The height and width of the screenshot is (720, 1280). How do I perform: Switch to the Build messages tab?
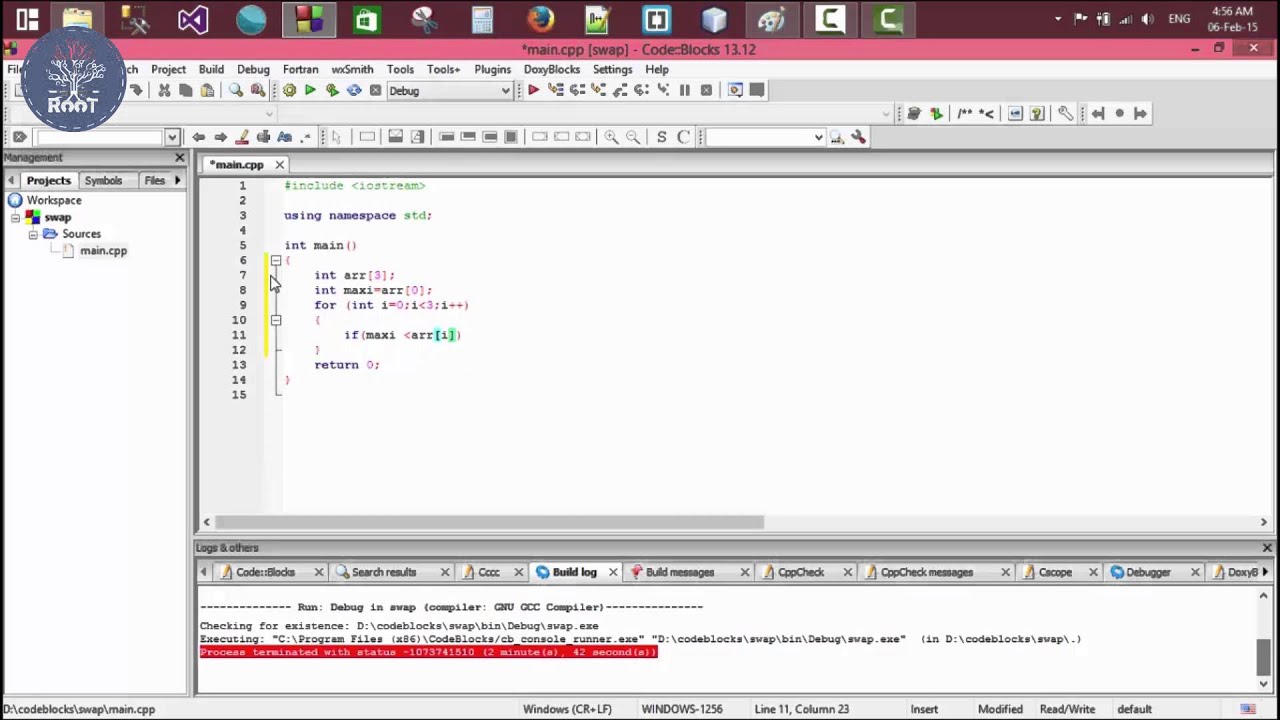(x=680, y=572)
